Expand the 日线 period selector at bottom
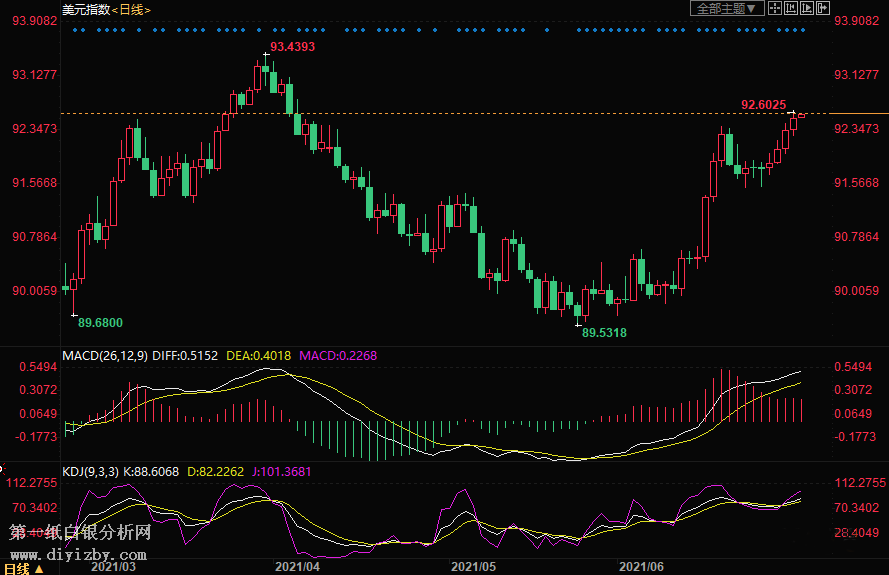 coord(22,568)
